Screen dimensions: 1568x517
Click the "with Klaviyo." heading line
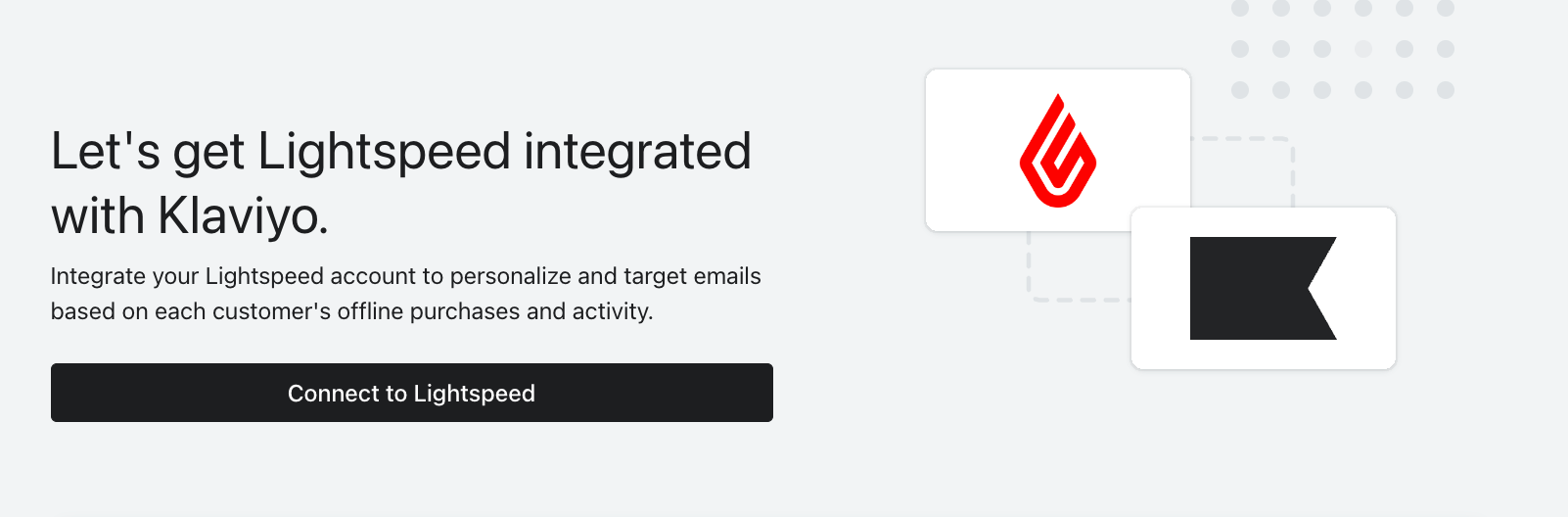(x=189, y=216)
